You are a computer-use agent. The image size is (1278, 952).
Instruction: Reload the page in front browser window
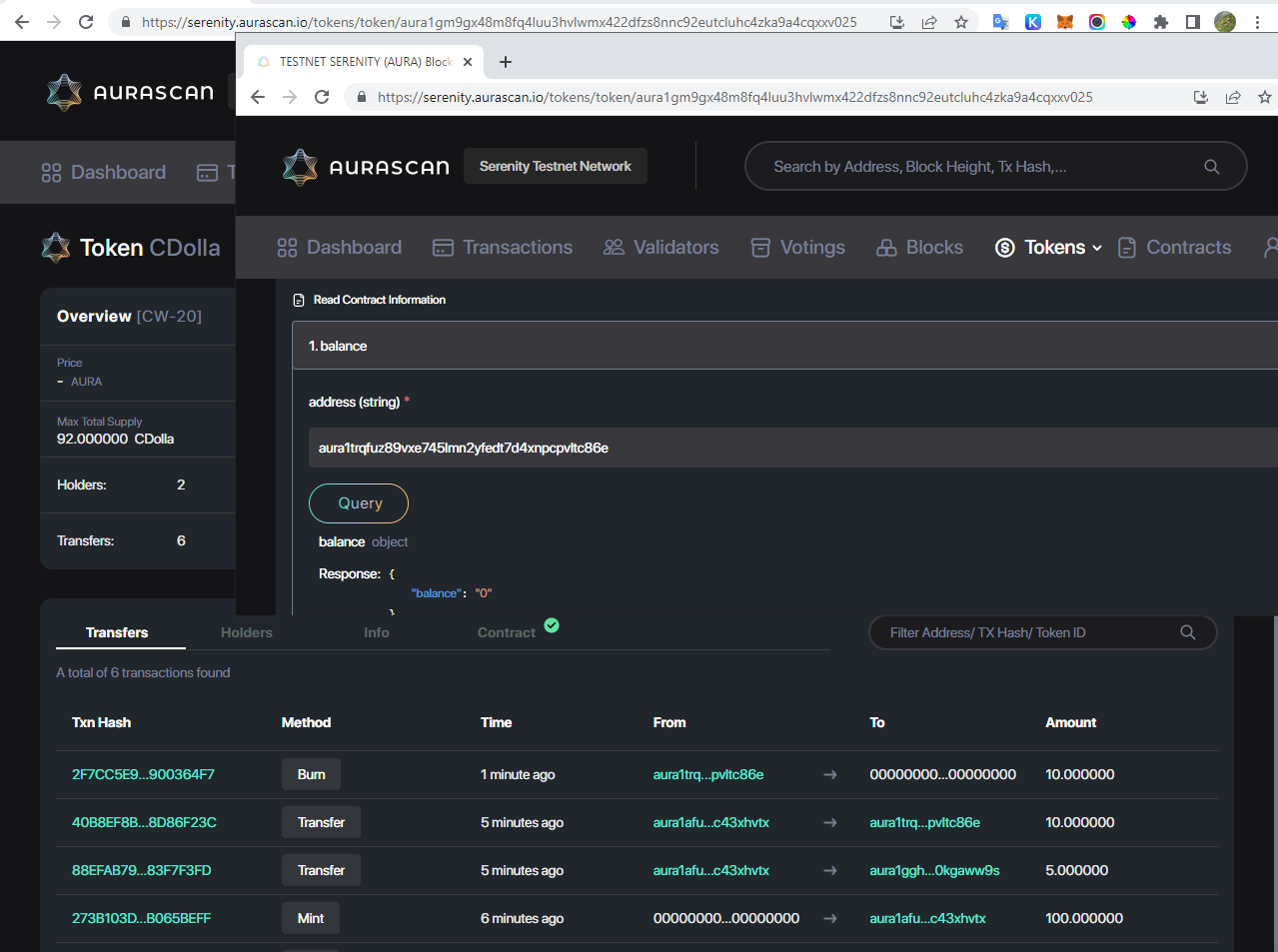point(322,97)
